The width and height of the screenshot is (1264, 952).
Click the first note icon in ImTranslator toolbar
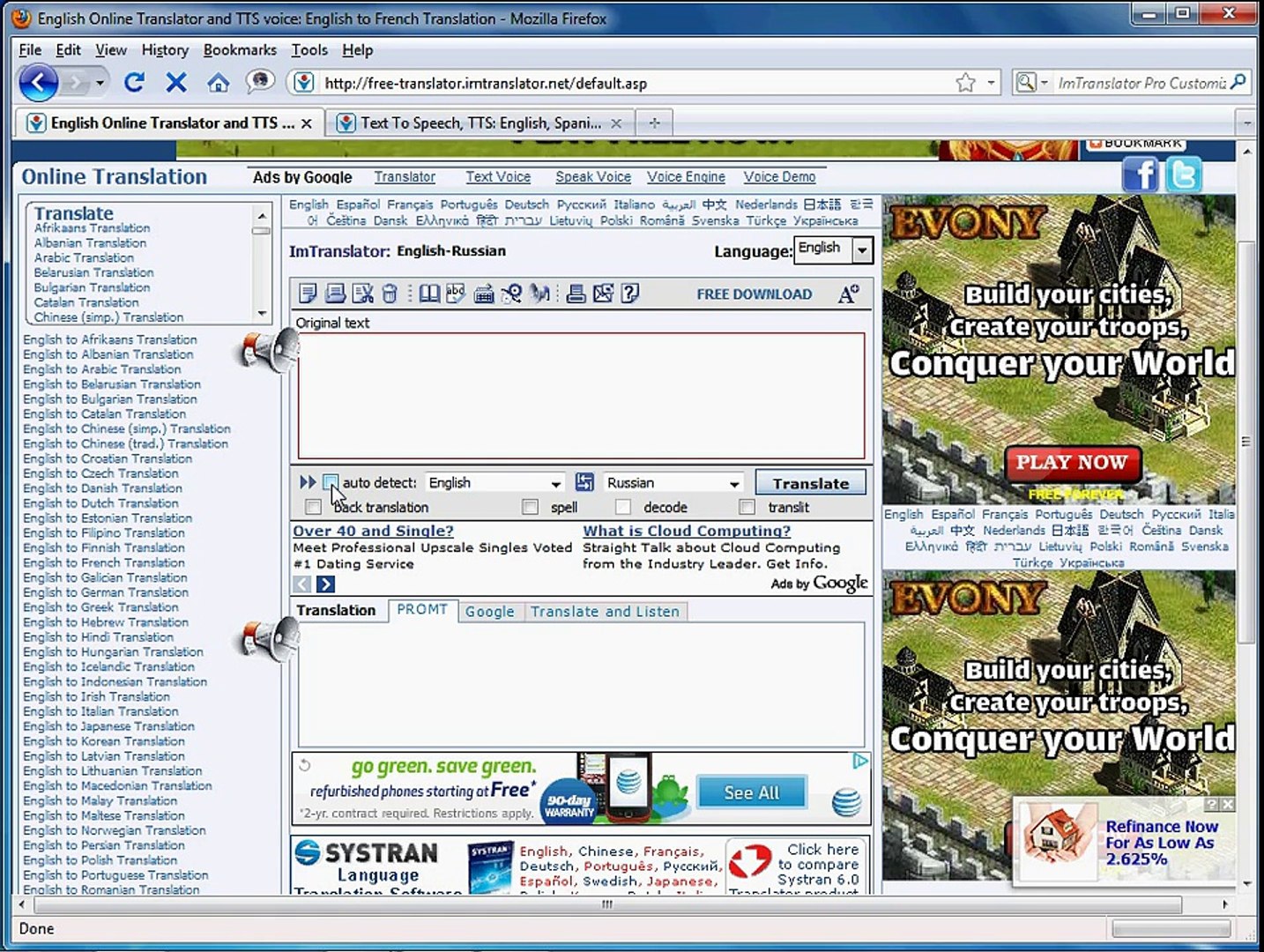pos(308,294)
